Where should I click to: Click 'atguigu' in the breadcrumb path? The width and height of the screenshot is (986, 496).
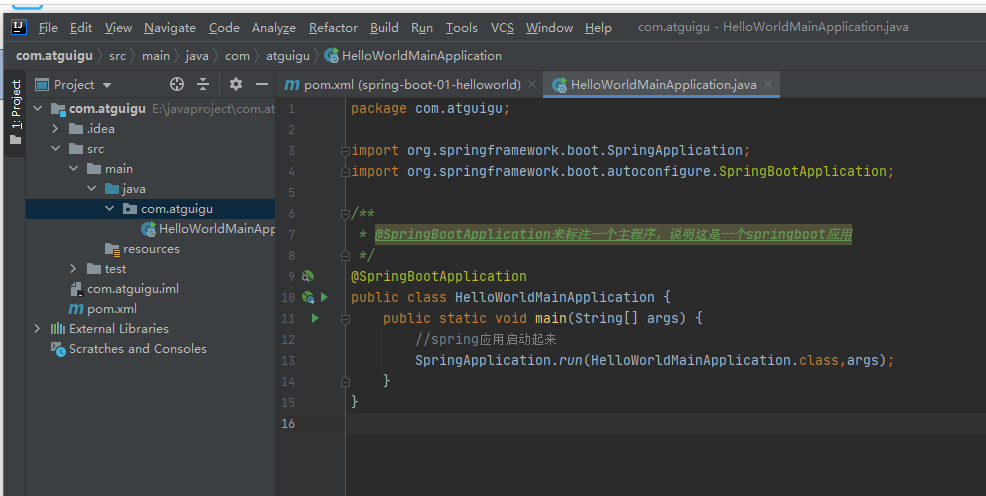pyautogui.click(x=287, y=56)
